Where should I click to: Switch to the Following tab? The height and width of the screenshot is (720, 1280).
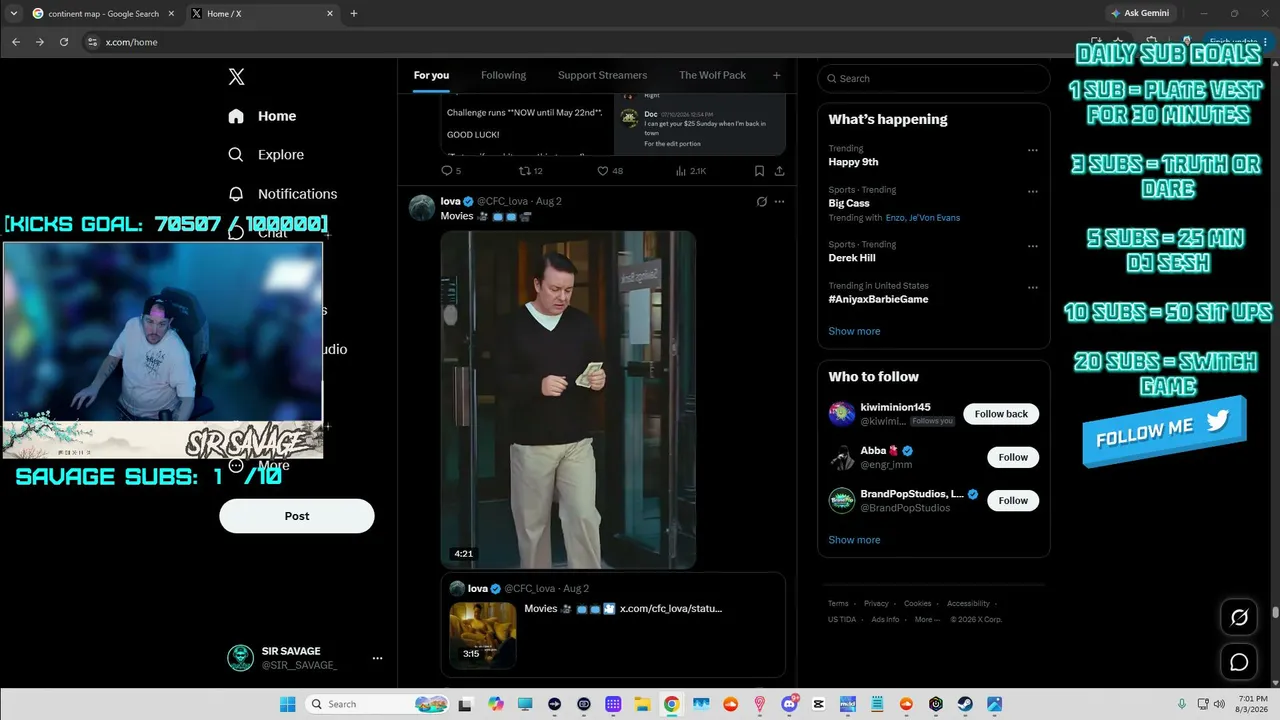pos(503,75)
